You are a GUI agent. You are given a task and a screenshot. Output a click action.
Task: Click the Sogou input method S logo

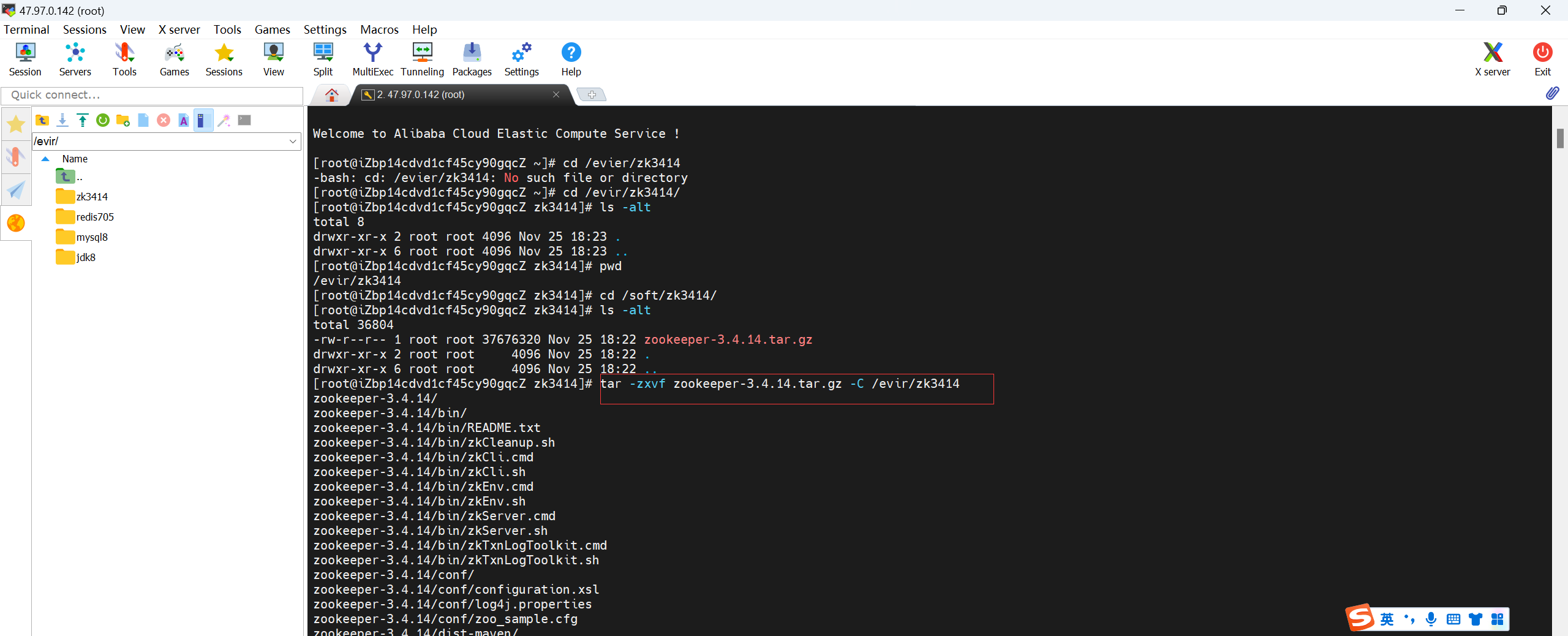[x=1360, y=618]
